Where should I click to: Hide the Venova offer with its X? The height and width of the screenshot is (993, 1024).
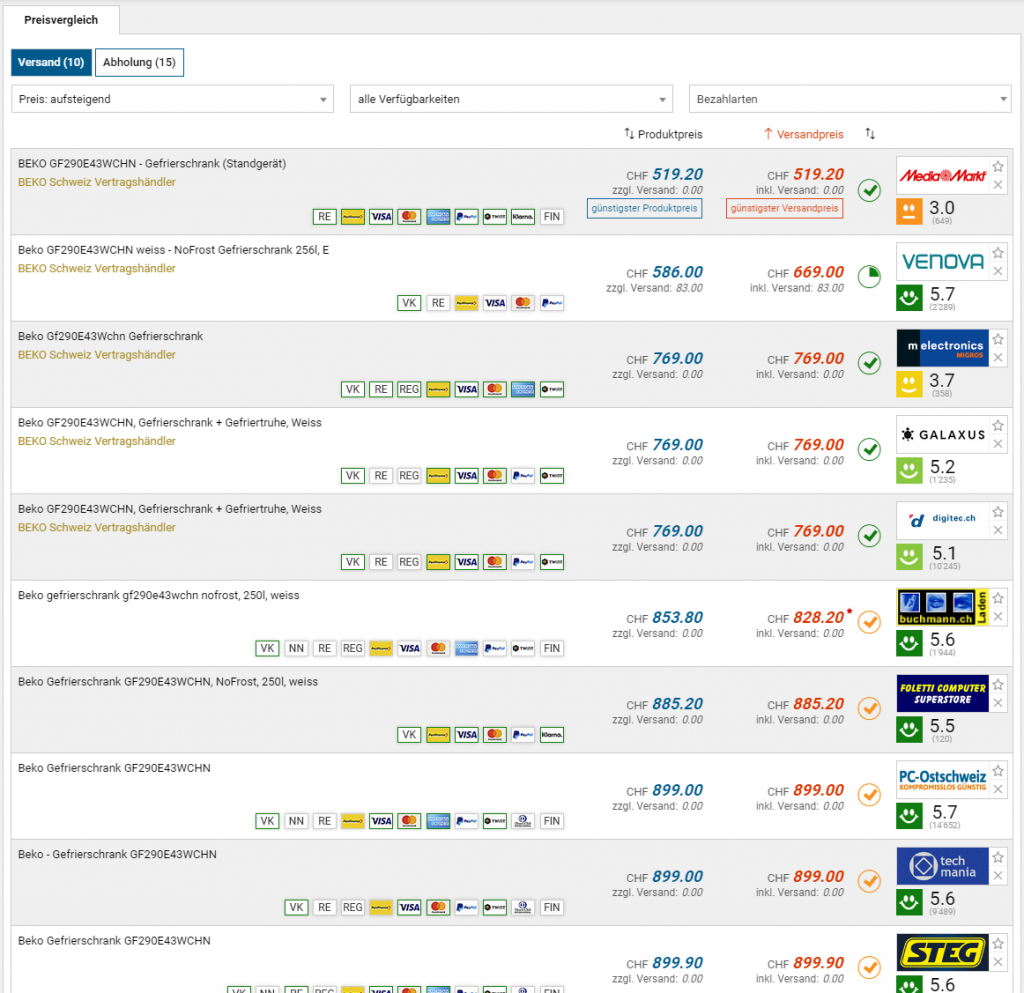point(998,271)
